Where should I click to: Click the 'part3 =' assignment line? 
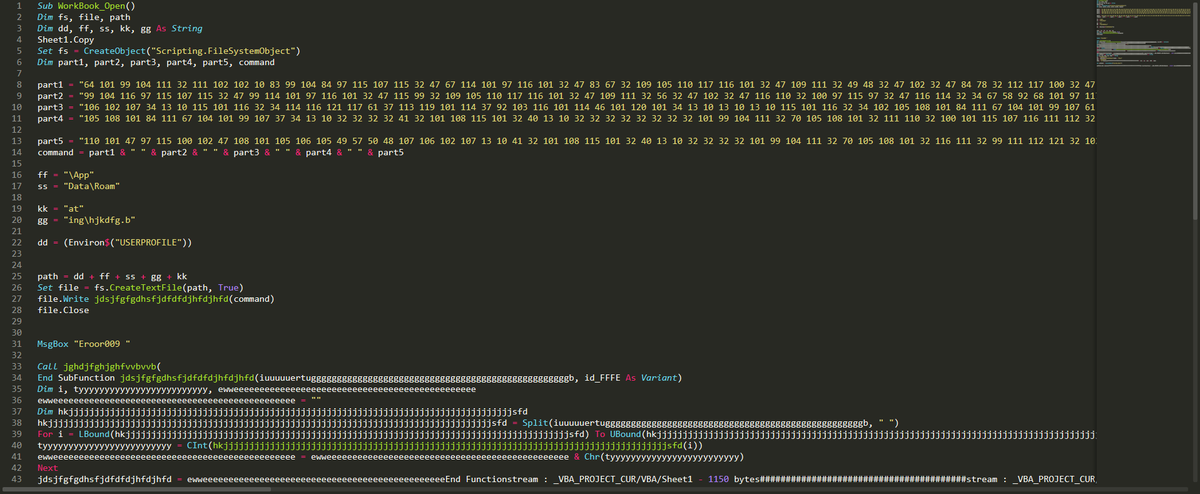coord(567,107)
